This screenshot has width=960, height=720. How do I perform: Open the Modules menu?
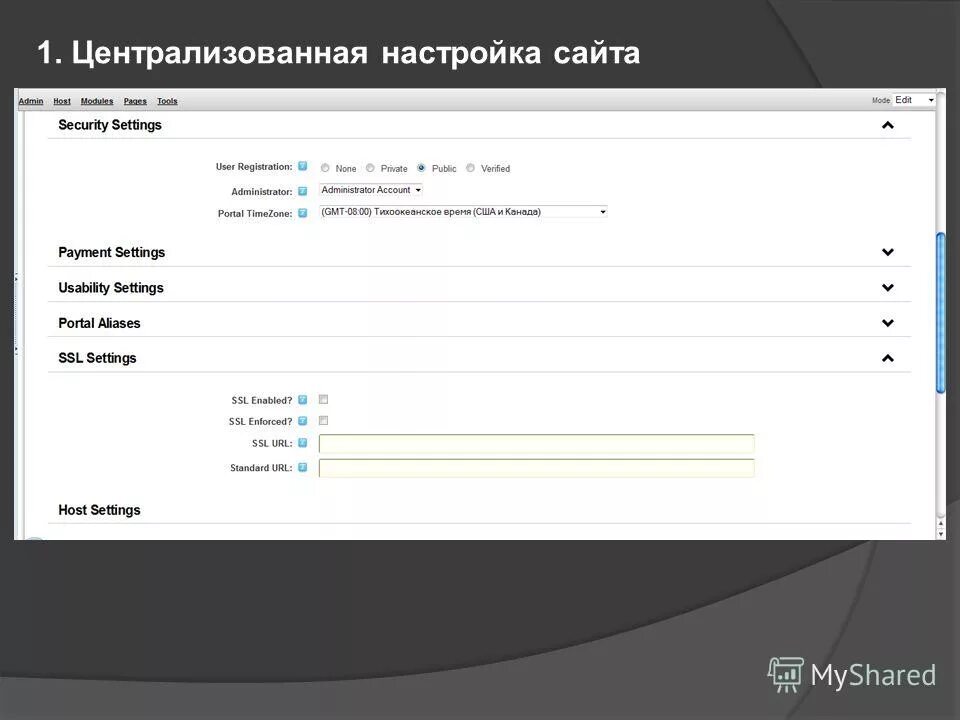pyautogui.click(x=96, y=100)
